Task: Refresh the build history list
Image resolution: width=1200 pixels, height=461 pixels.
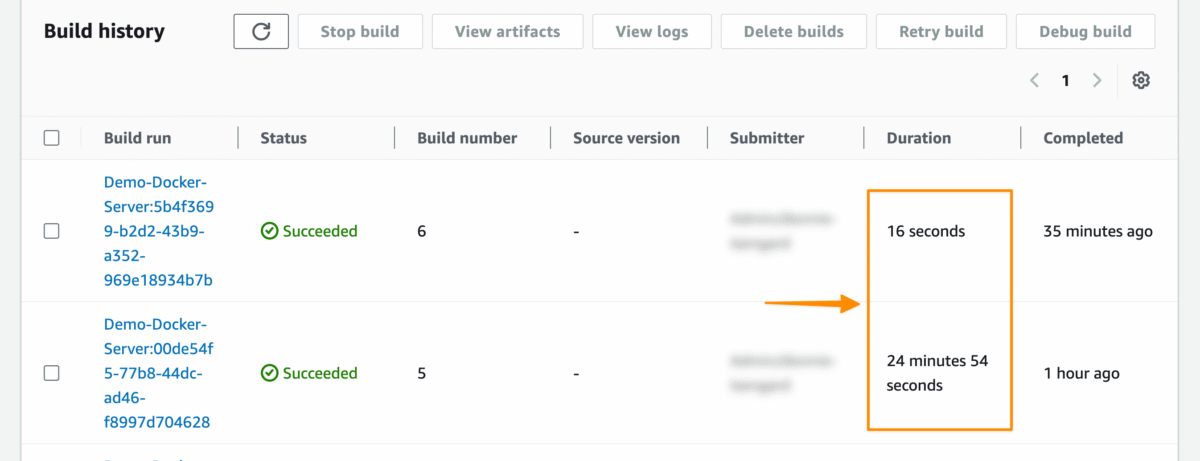Action: pyautogui.click(x=261, y=32)
